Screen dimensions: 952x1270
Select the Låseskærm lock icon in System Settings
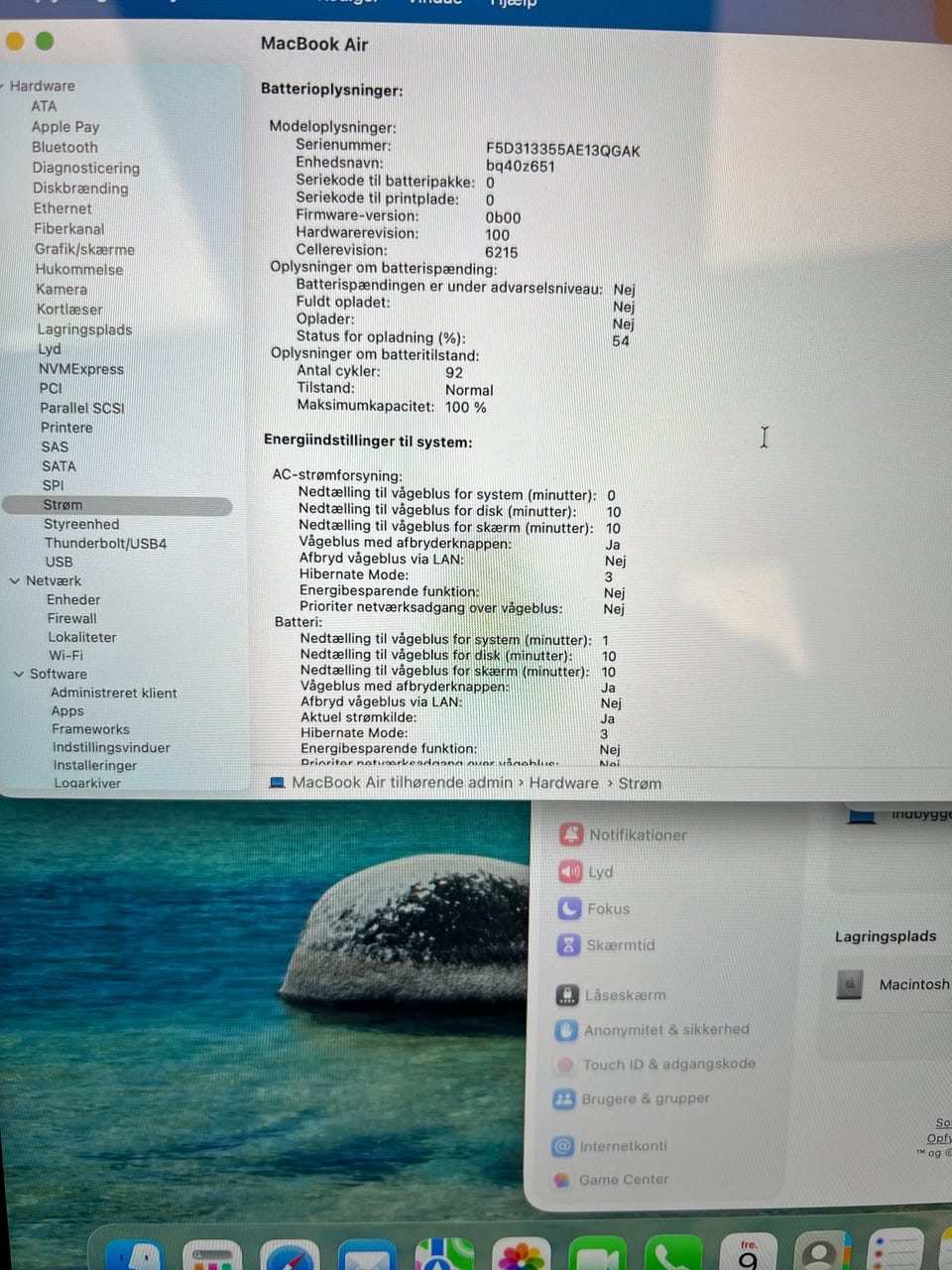[x=567, y=994]
